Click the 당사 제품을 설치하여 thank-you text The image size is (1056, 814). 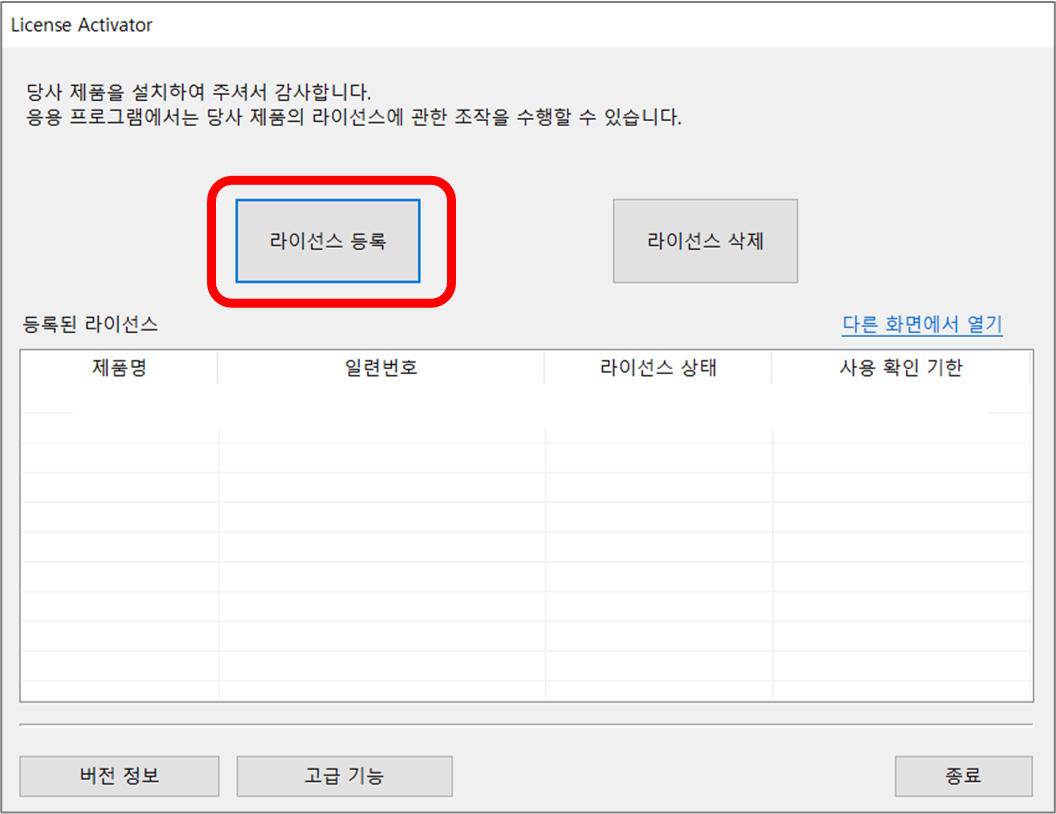point(199,93)
